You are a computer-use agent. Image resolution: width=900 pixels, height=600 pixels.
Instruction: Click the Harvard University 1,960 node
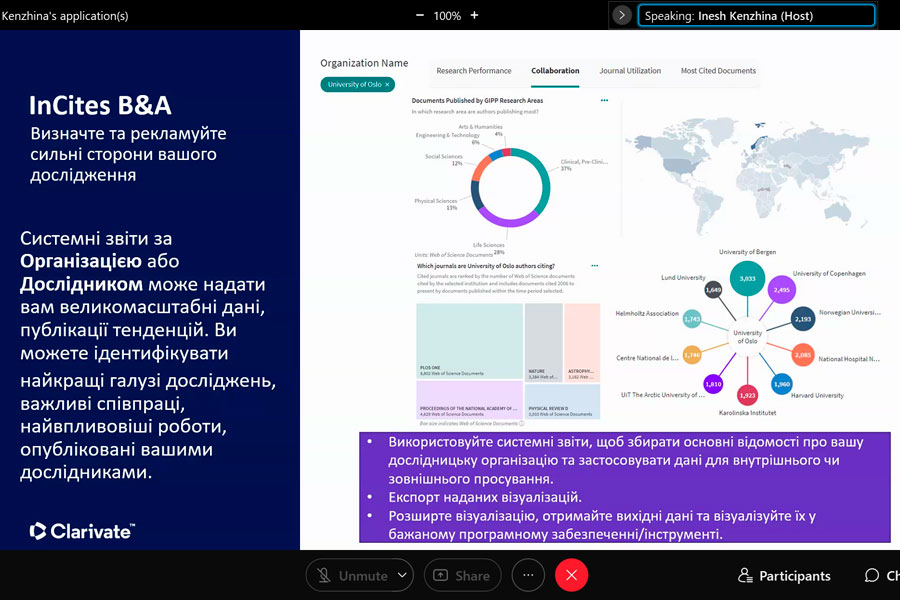pos(782,384)
